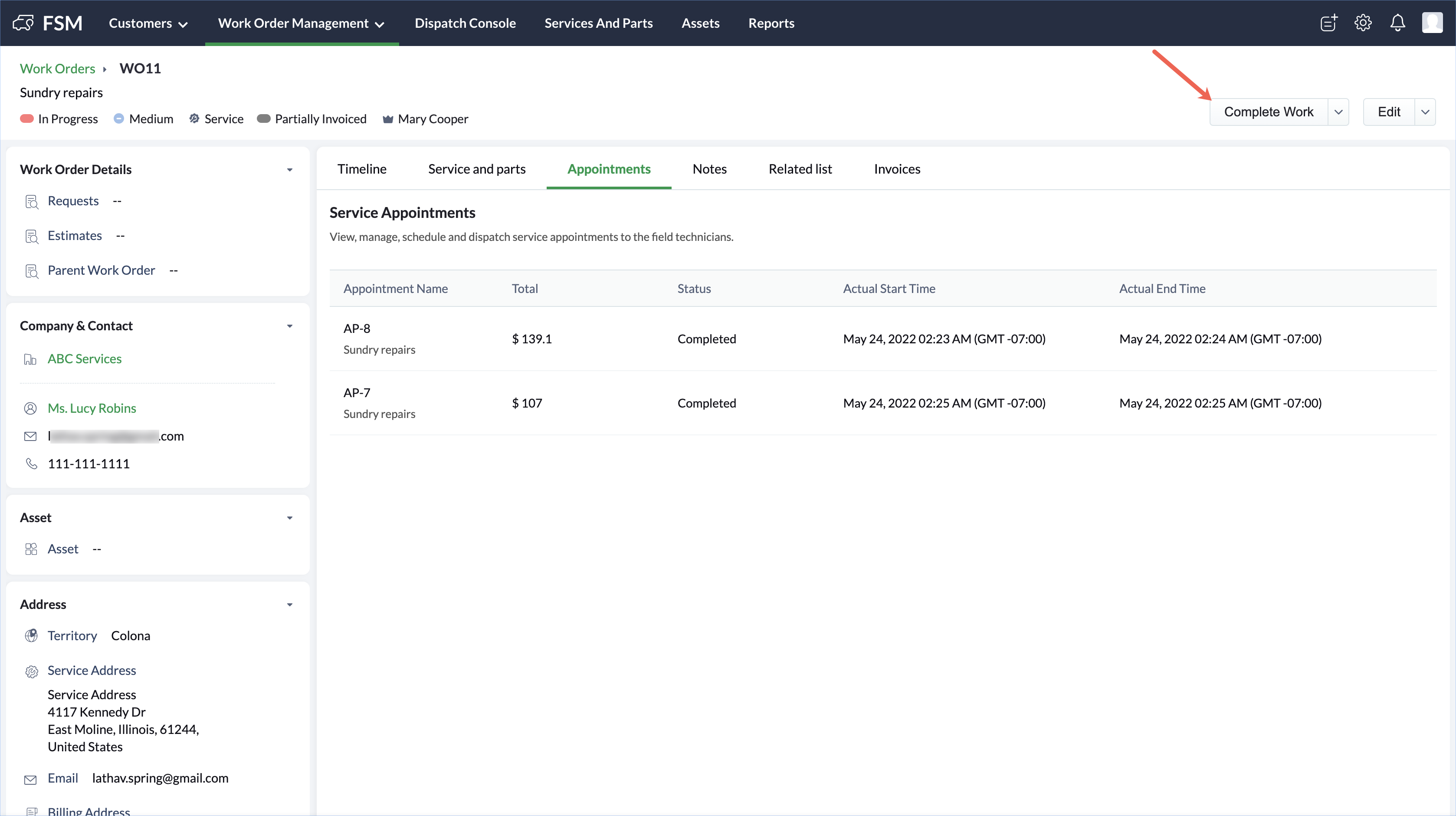Click the FSM logo icon
1456x816 pixels.
click(23, 23)
